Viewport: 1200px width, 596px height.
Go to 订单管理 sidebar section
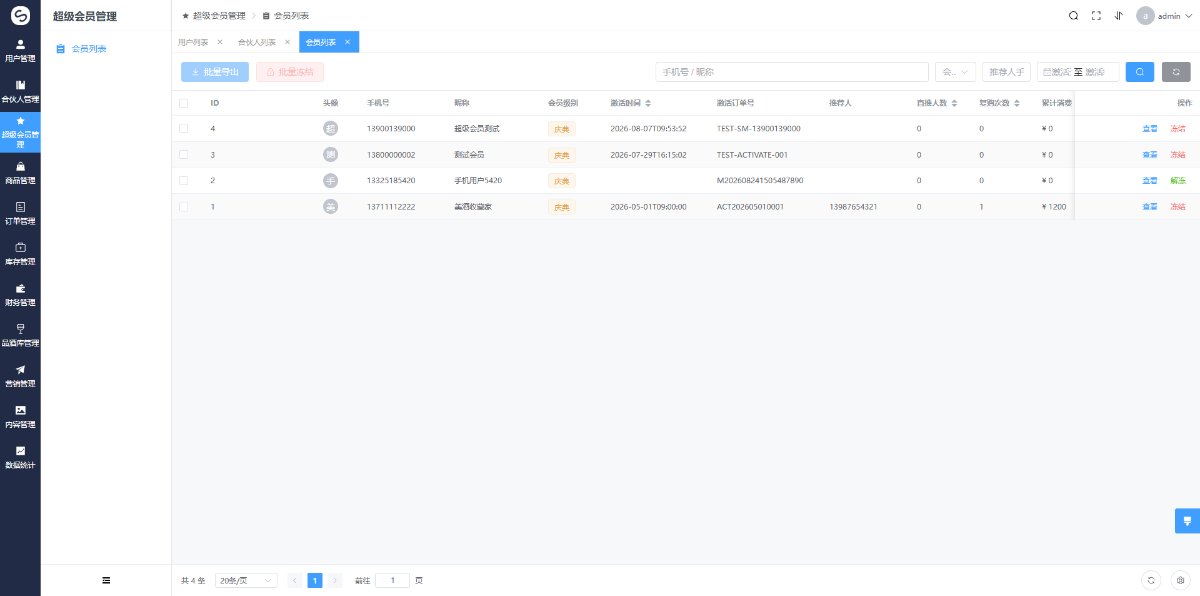pyautogui.click(x=20, y=213)
